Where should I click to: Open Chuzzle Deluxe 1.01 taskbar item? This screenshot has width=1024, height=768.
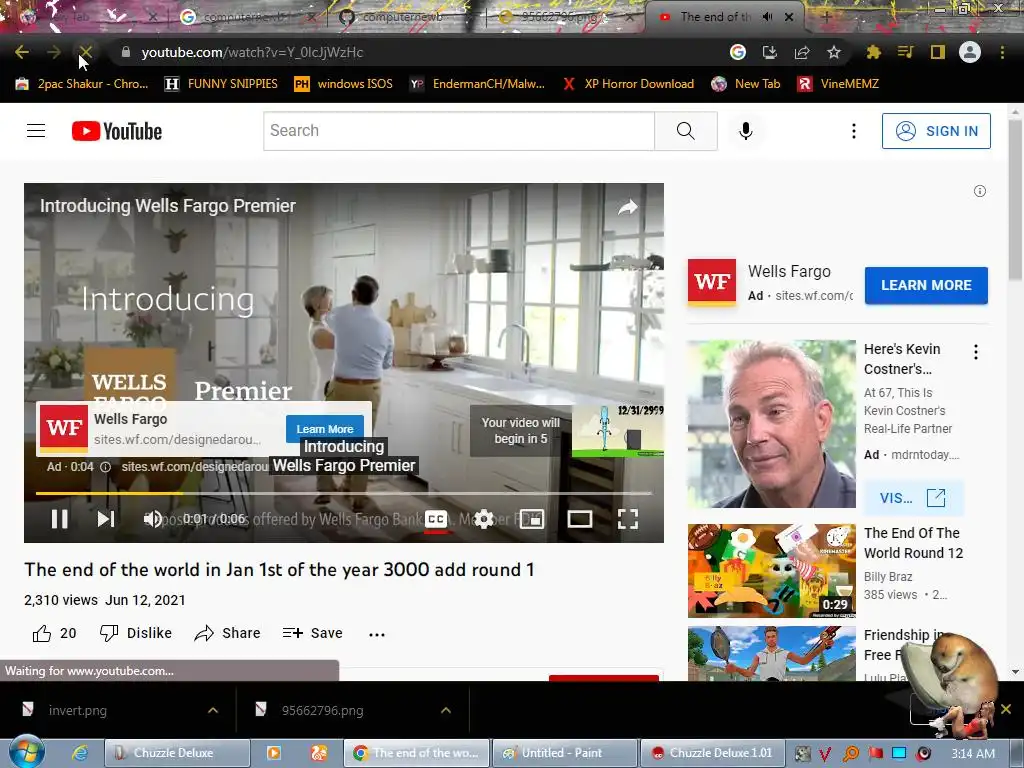point(712,753)
